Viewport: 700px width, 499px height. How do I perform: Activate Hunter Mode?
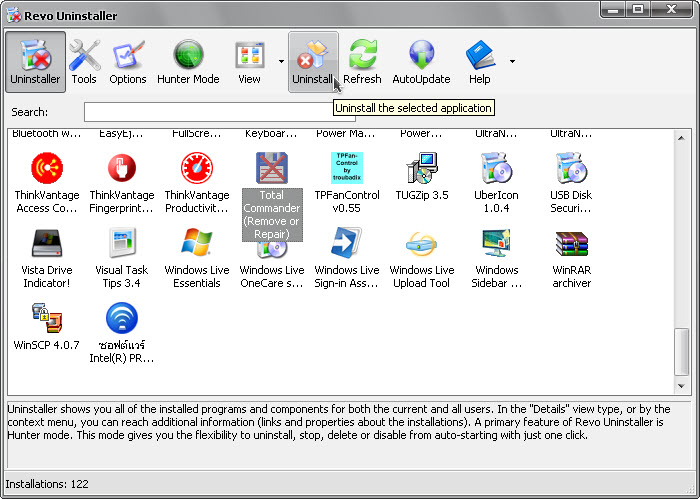188,61
